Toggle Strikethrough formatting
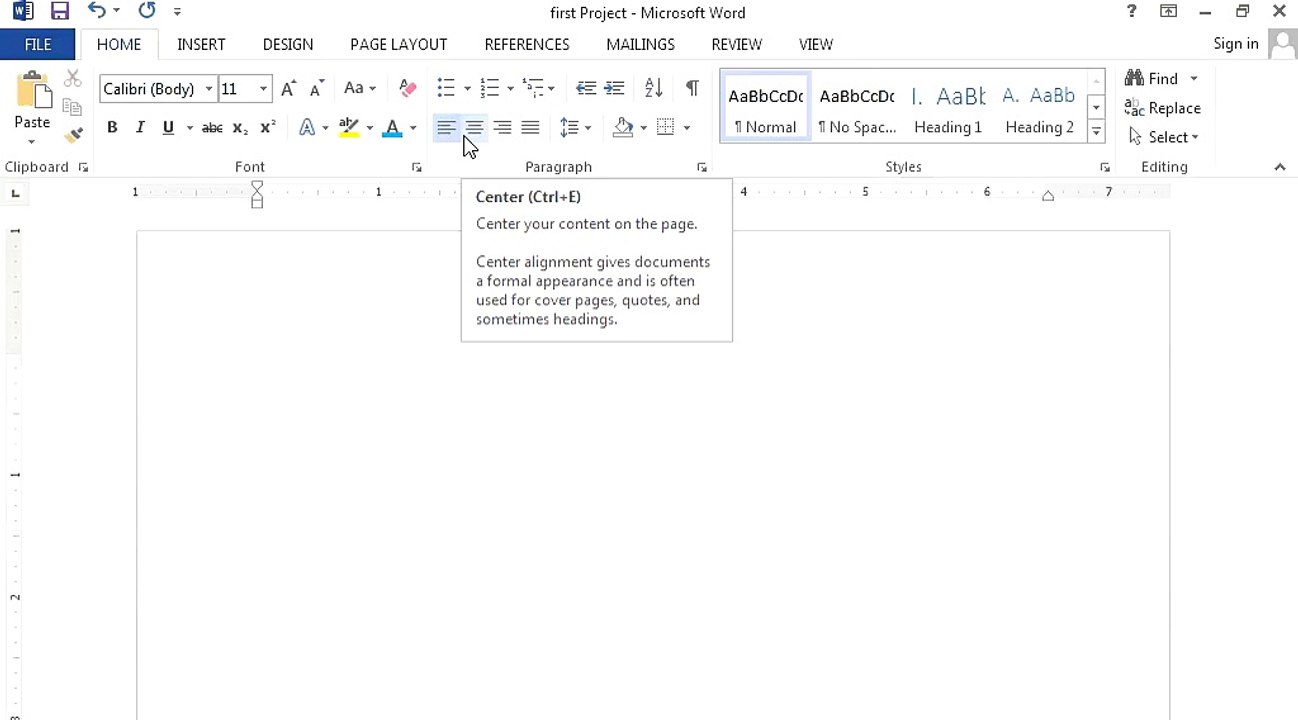 click(x=212, y=128)
